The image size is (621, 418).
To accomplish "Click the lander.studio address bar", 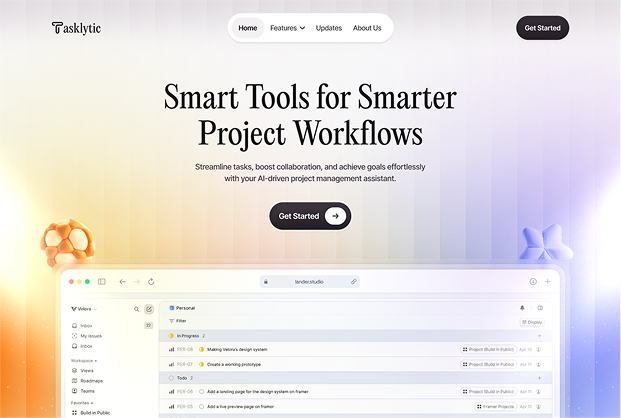I will tap(311, 282).
